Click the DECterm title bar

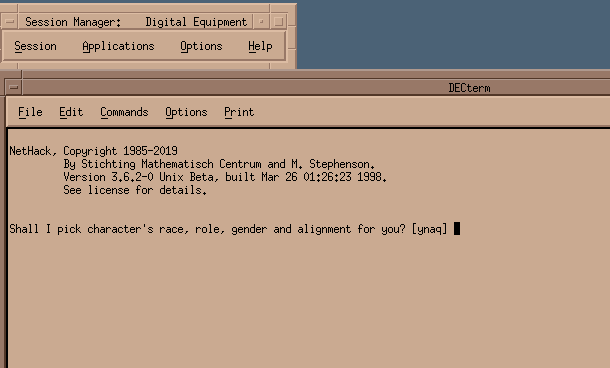(469, 88)
